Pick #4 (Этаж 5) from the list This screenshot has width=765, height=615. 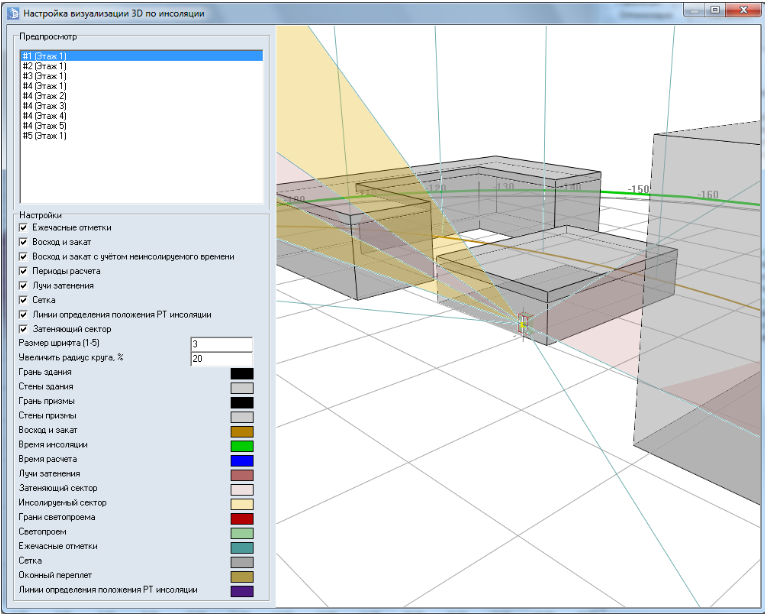click(x=44, y=126)
